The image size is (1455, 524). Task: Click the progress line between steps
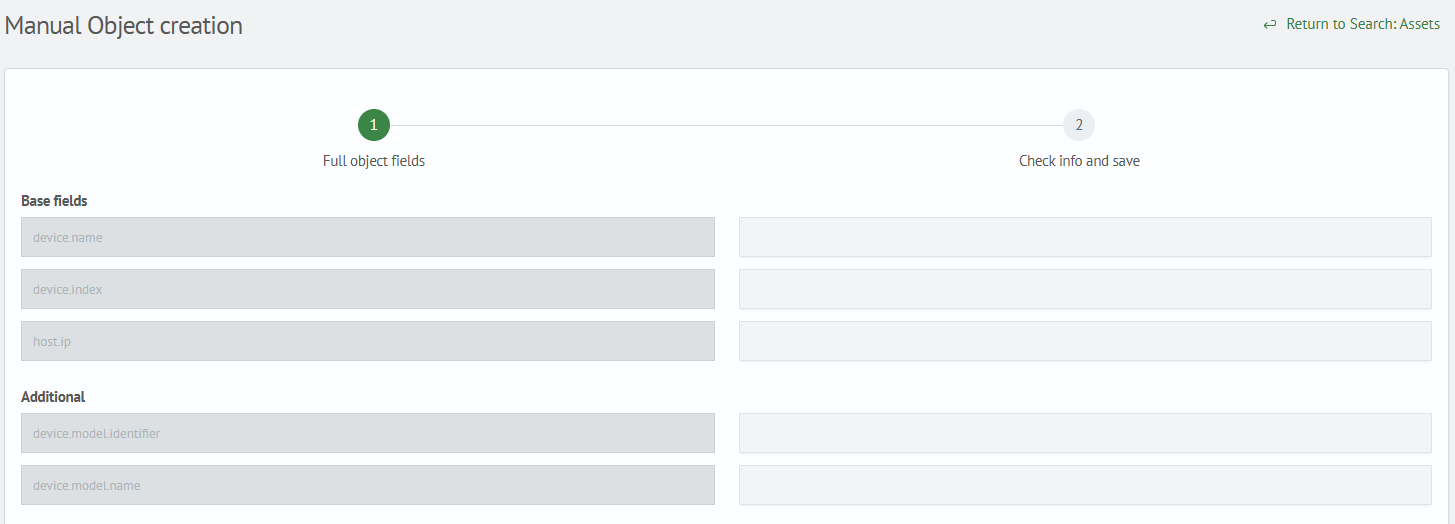point(726,125)
